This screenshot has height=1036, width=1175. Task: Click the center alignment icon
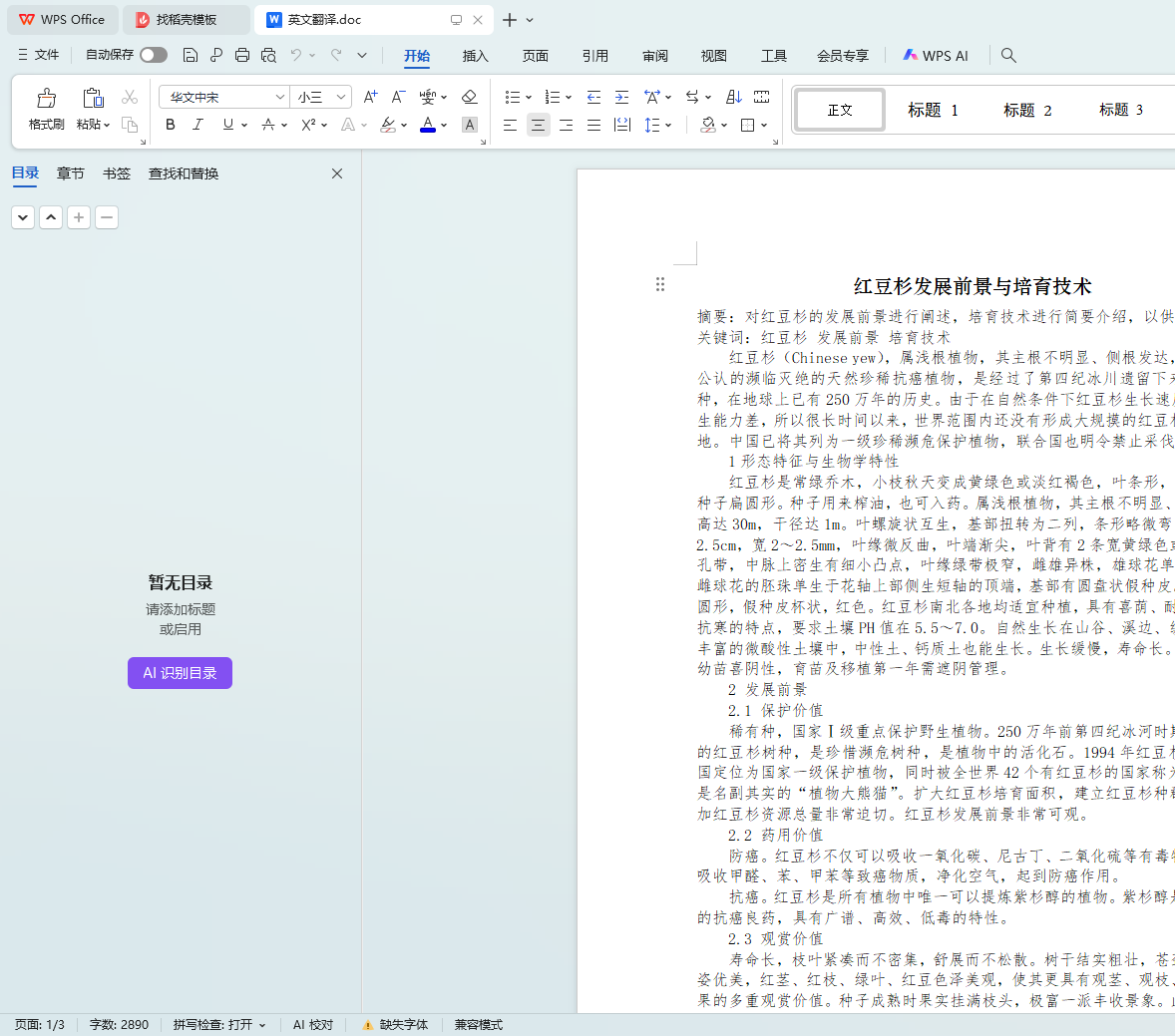(x=539, y=125)
